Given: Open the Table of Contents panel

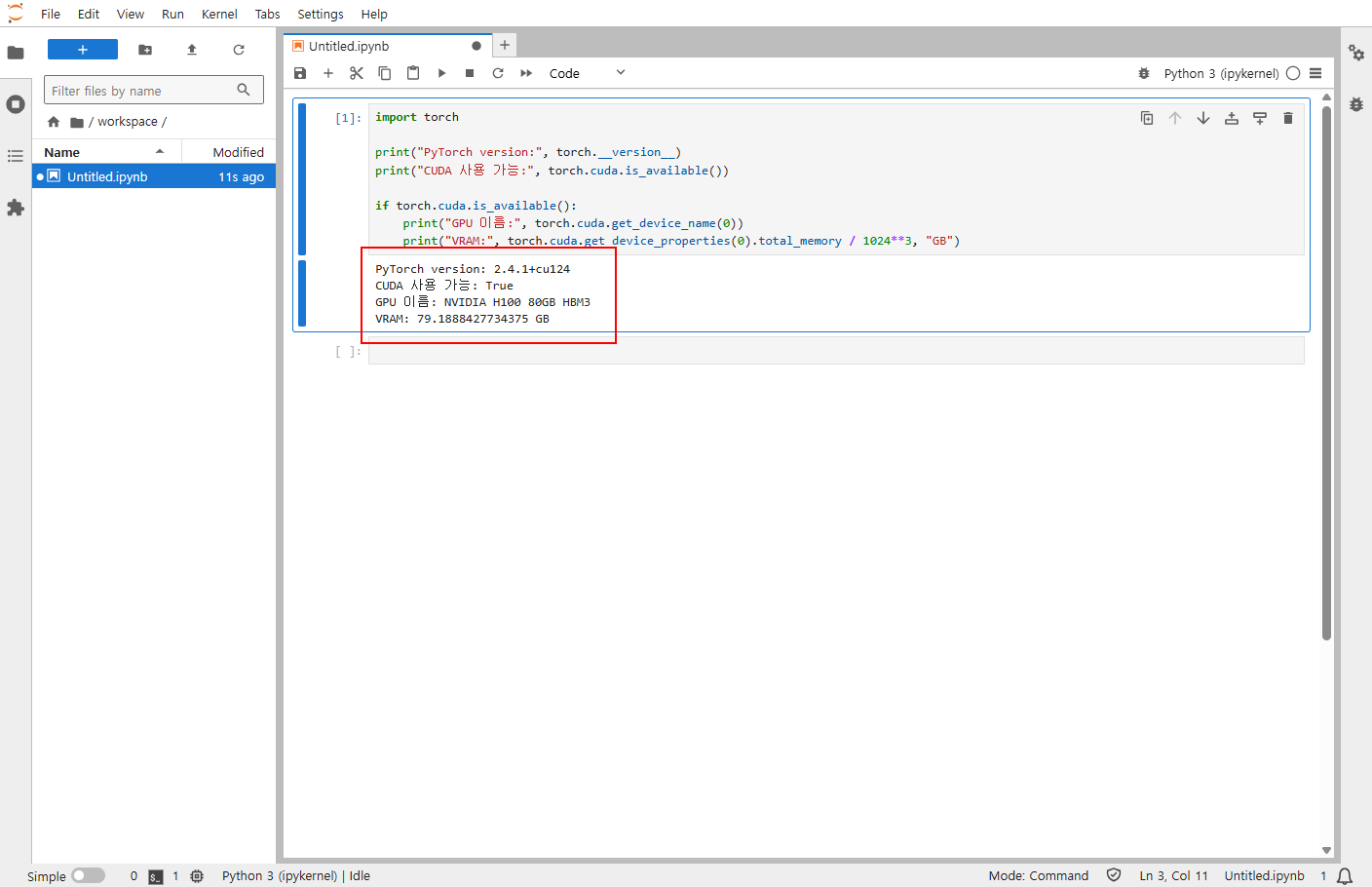Looking at the screenshot, I should pos(16,156).
